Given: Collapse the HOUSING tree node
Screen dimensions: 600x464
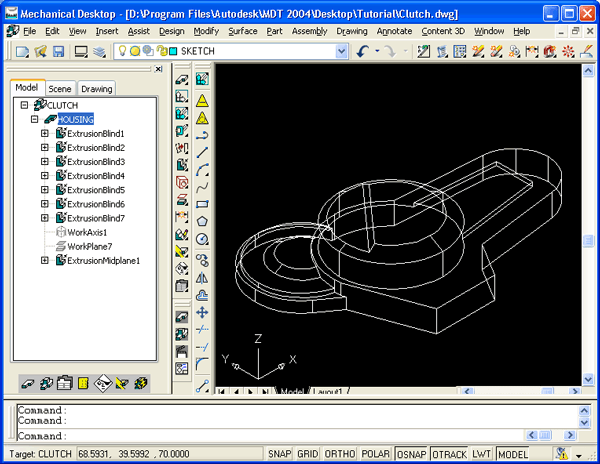Looking at the screenshot, I should coord(34,119).
